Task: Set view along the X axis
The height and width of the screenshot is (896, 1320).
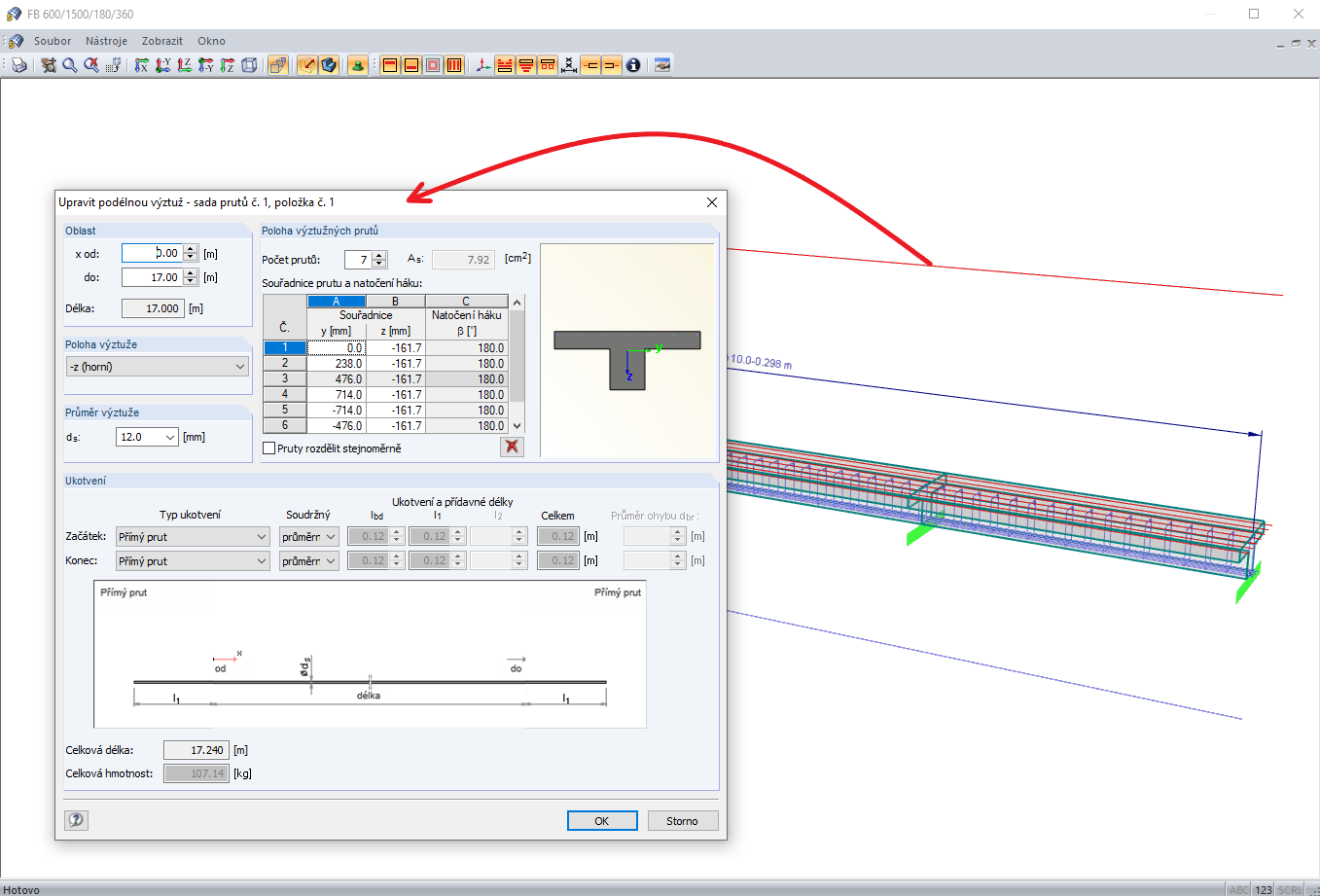Action: [x=142, y=65]
